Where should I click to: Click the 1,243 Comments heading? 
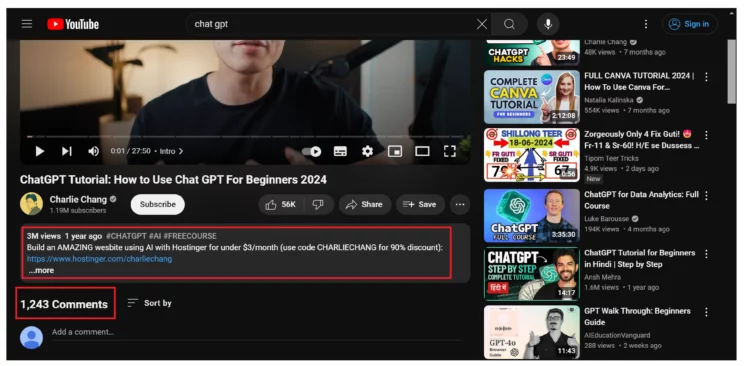64,304
